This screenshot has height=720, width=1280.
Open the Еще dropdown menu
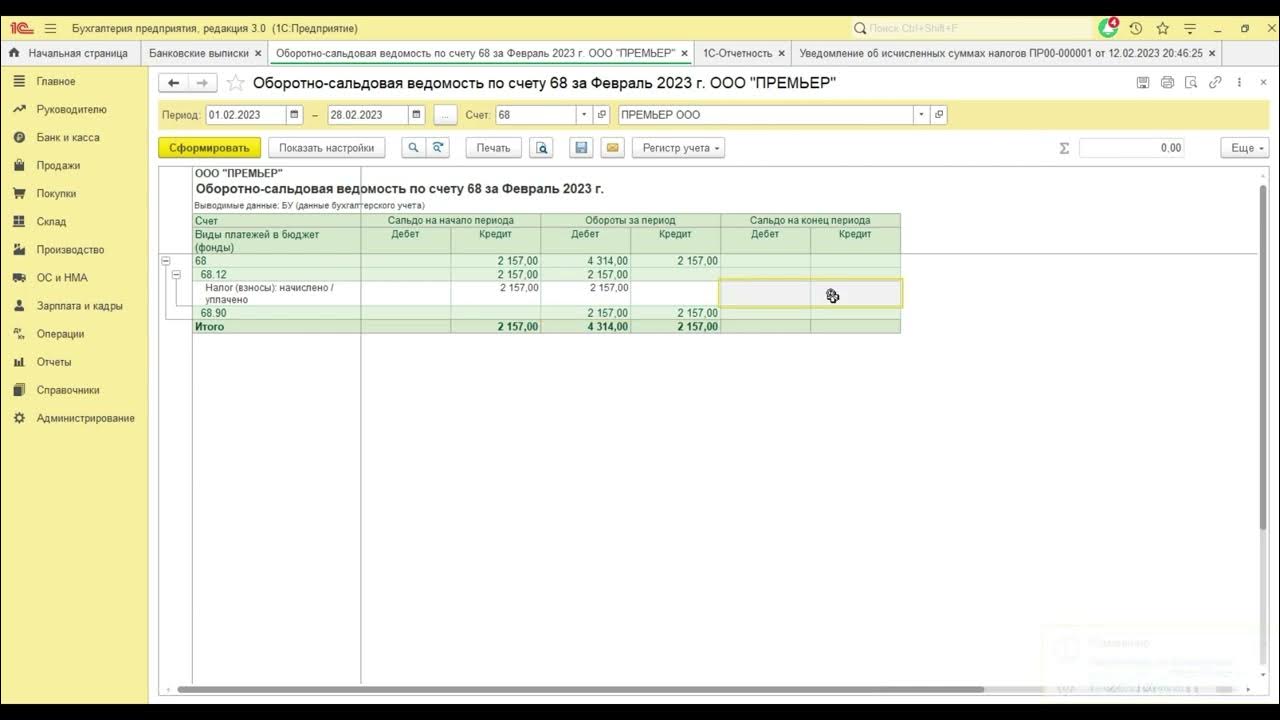coord(1245,148)
